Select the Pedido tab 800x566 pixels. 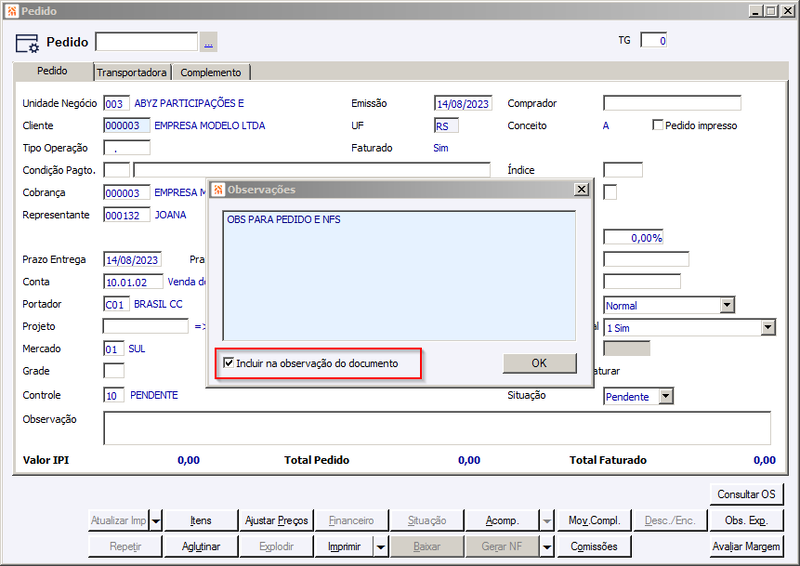pyautogui.click(x=53, y=71)
